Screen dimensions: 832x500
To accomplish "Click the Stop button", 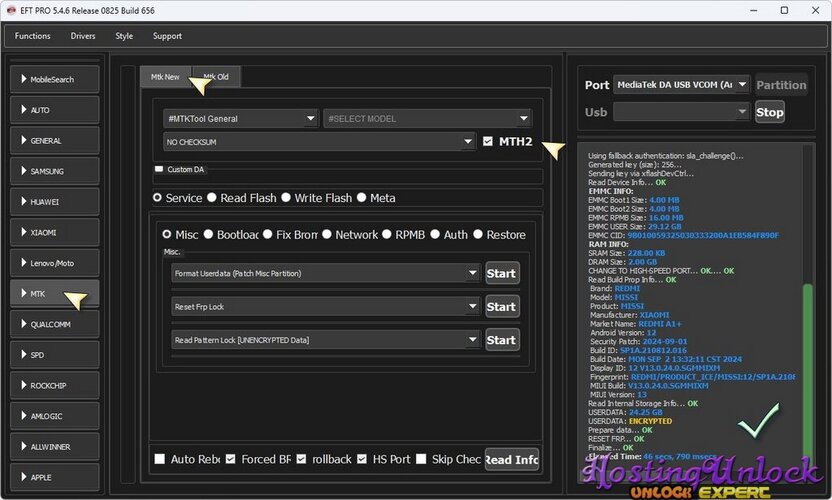I will [770, 112].
